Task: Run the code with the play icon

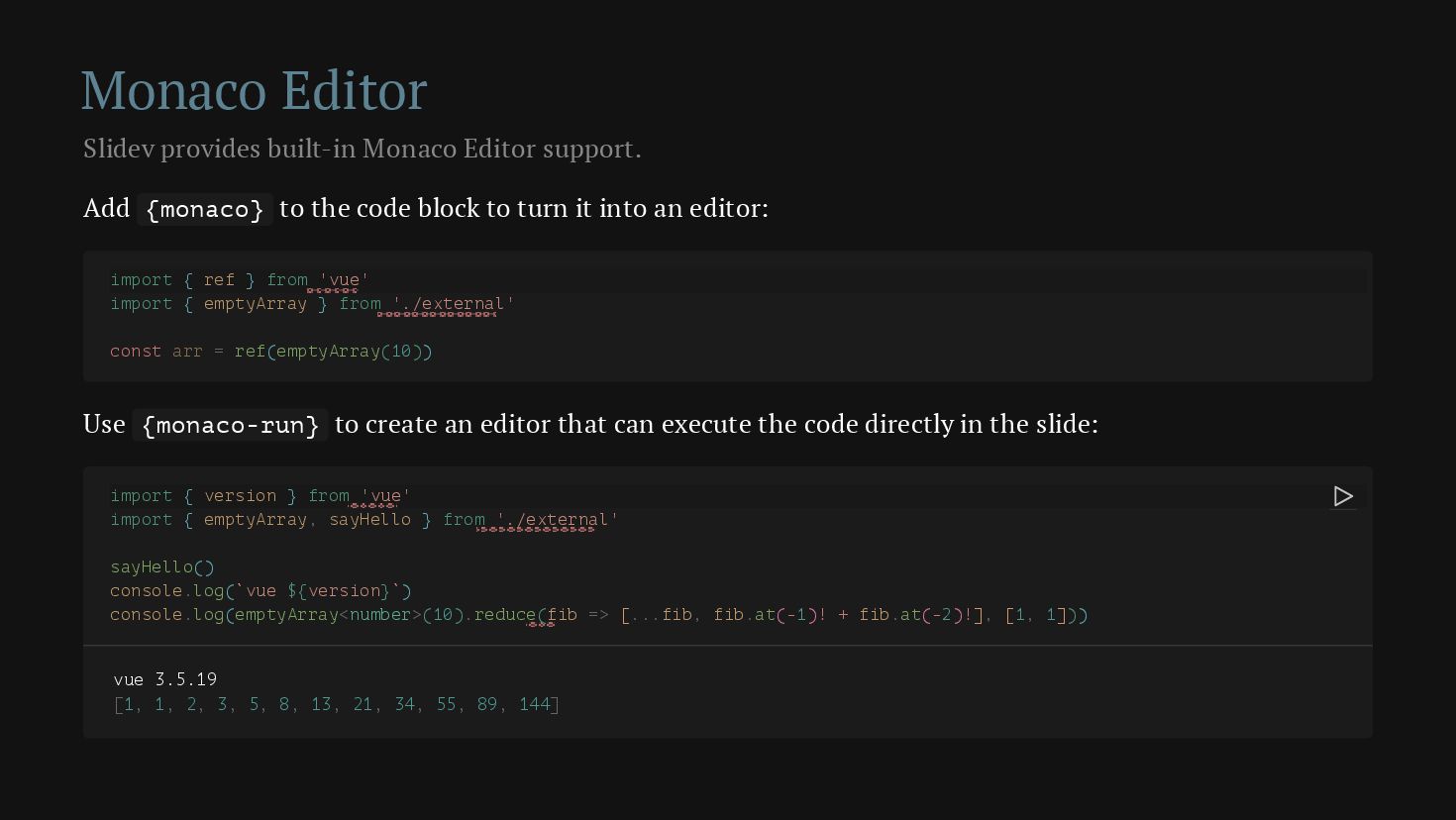Action: (1343, 496)
